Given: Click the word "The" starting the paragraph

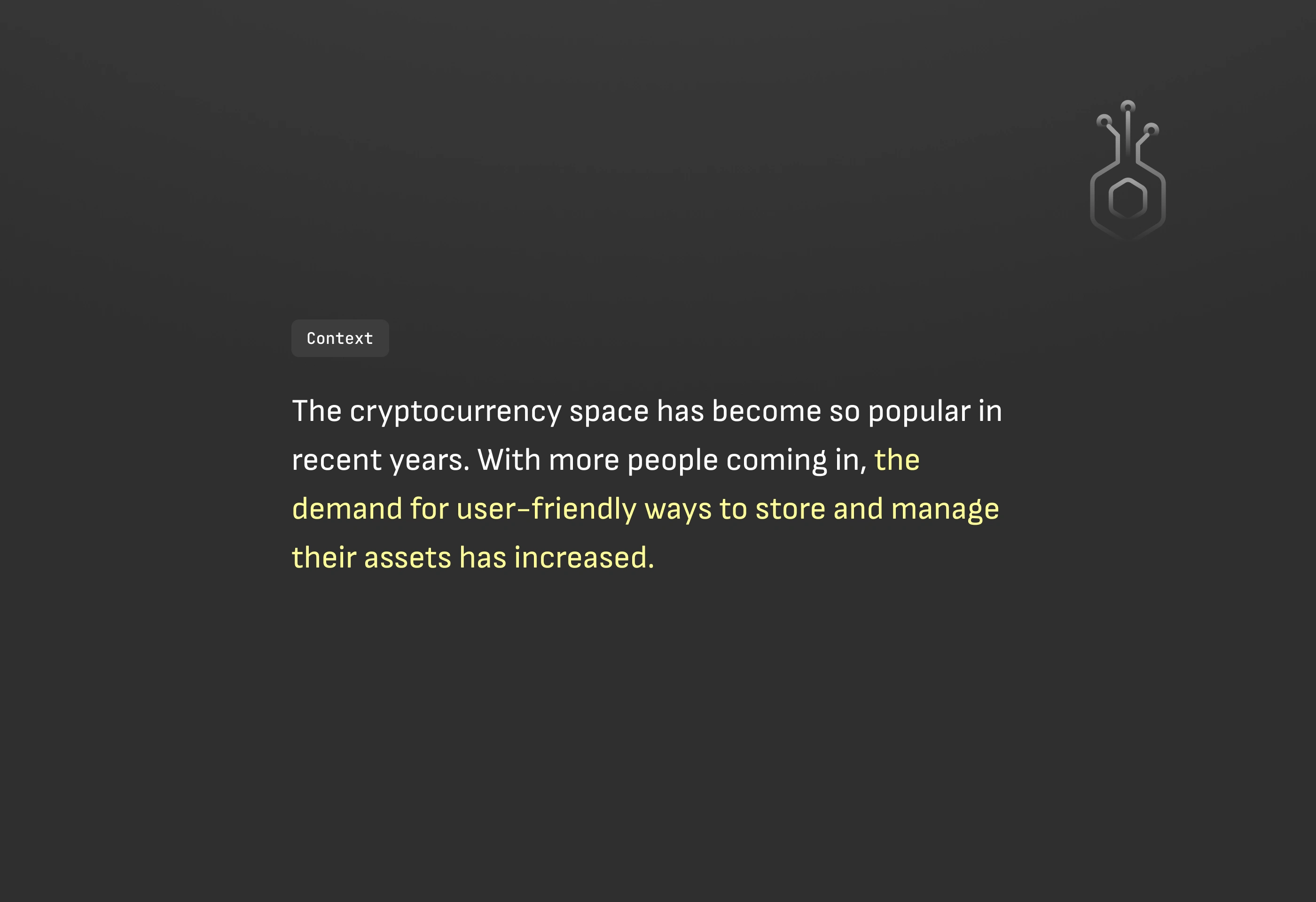Looking at the screenshot, I should click(316, 411).
